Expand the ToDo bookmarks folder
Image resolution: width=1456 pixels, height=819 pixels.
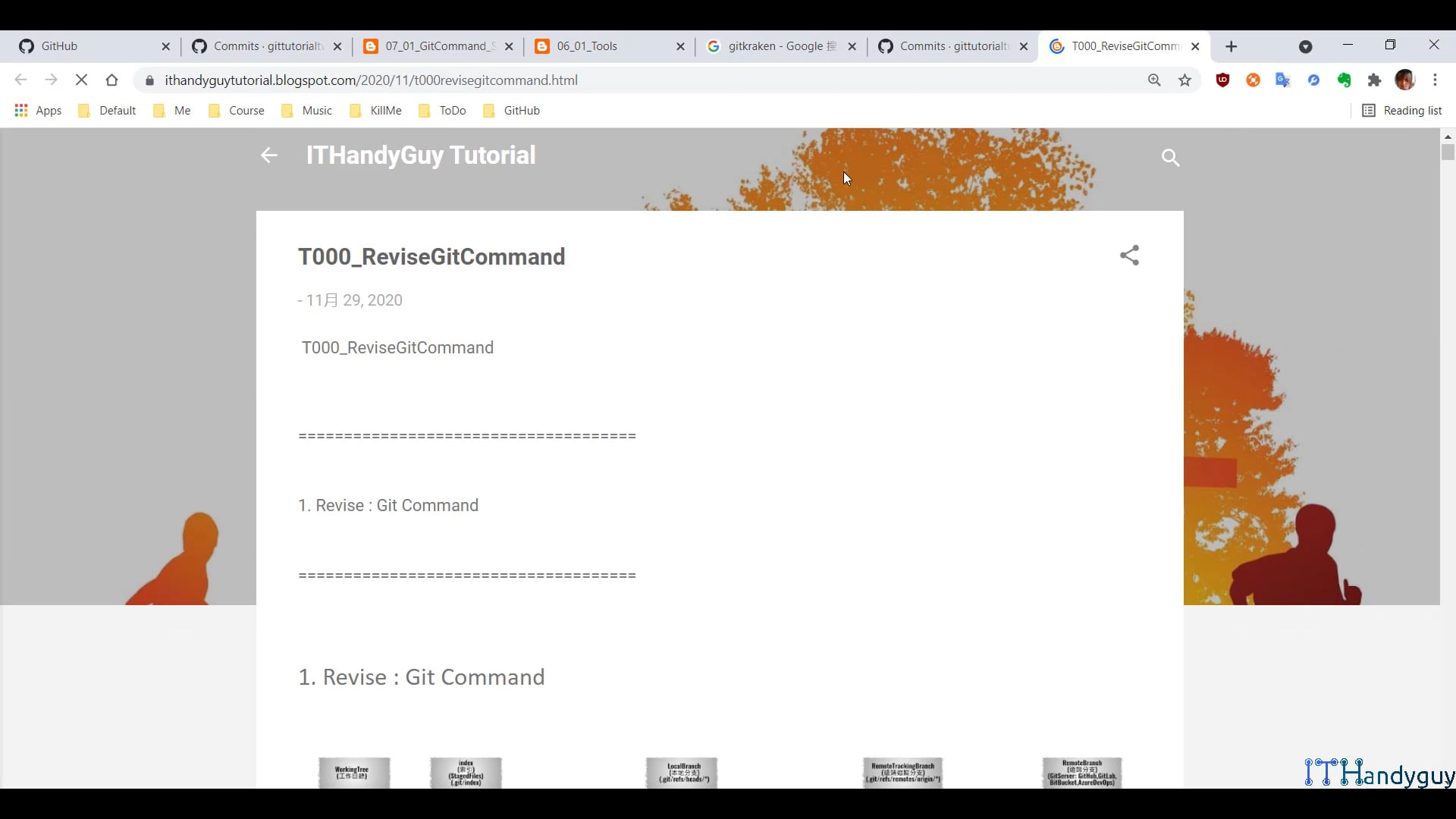(x=450, y=110)
